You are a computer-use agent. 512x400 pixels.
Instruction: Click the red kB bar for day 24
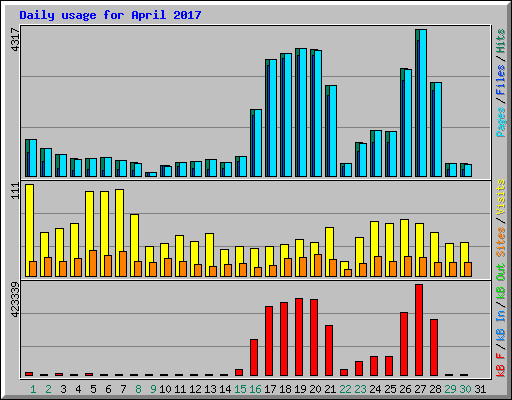374,366
